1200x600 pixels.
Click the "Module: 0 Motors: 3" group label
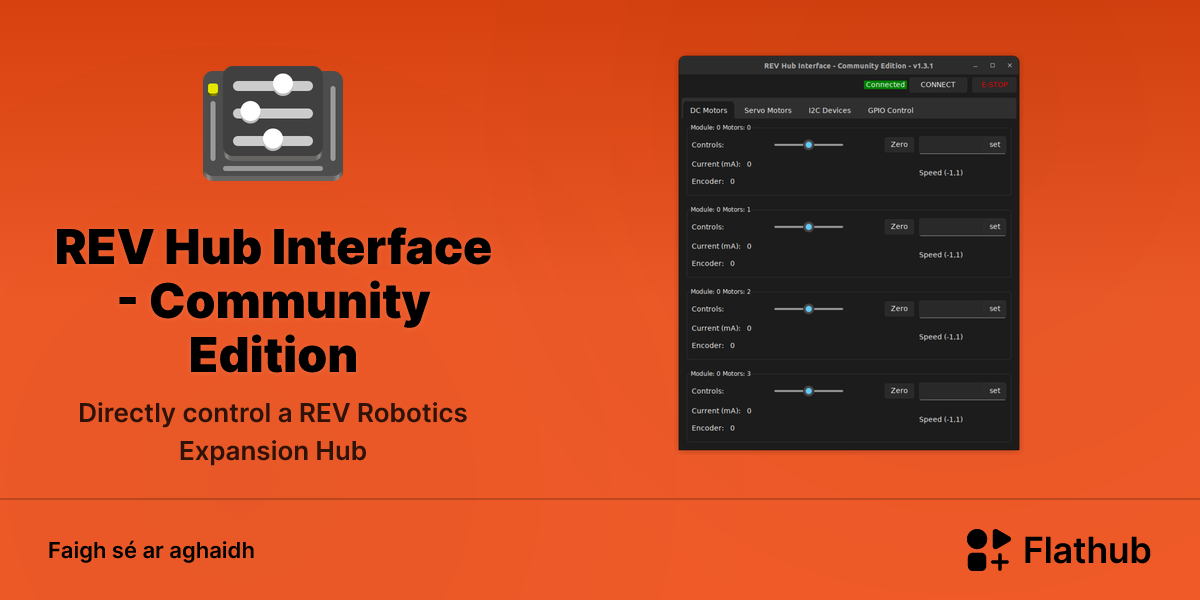point(720,374)
